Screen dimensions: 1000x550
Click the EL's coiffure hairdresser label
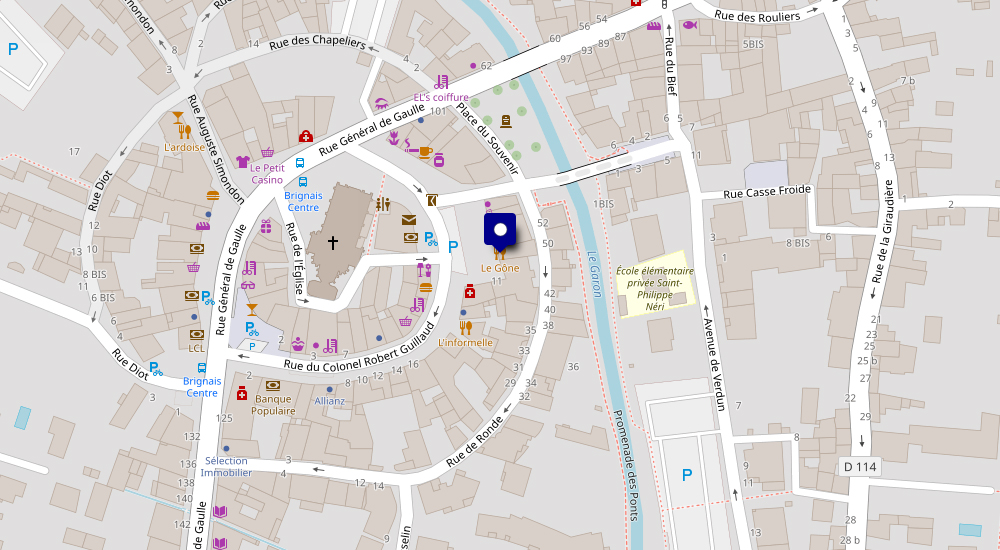tap(441, 98)
